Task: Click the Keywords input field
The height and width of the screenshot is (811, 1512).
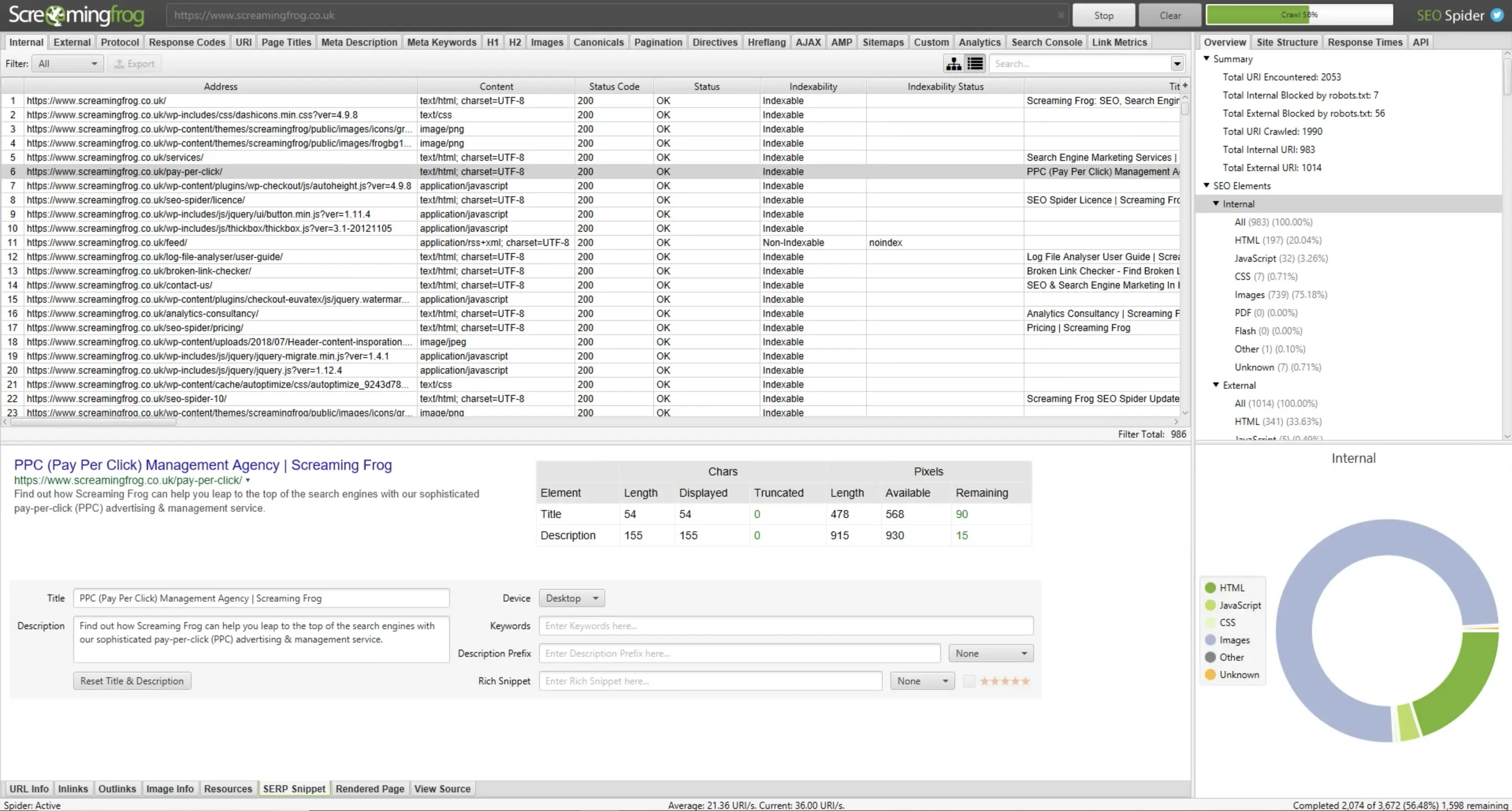Action: click(786, 626)
